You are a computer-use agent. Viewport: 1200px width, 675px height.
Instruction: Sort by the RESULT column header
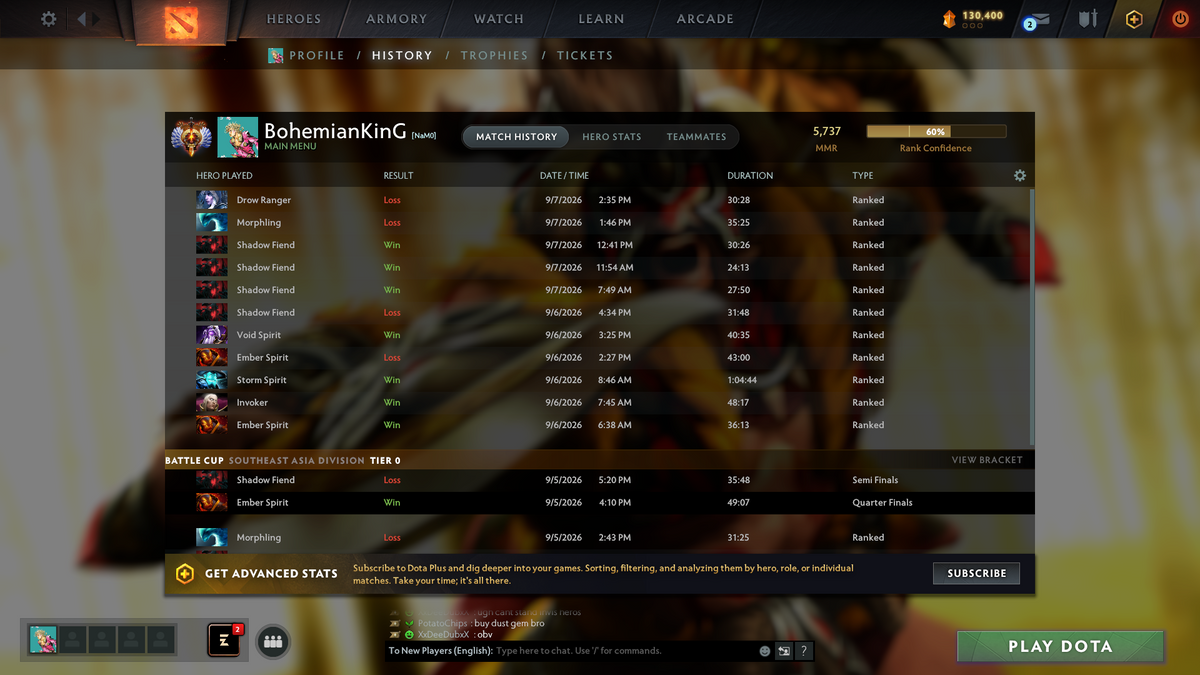(x=398, y=175)
